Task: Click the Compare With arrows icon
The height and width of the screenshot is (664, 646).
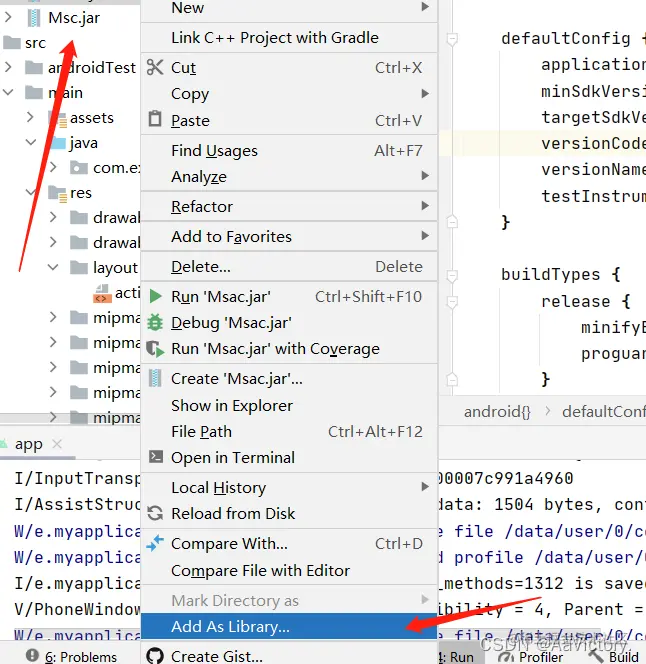Action: point(155,543)
